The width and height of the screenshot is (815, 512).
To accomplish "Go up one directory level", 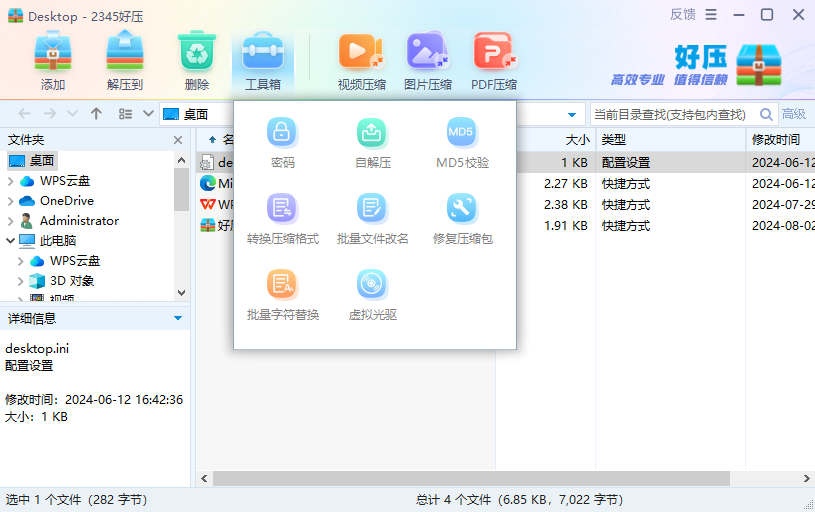I will [x=96, y=114].
